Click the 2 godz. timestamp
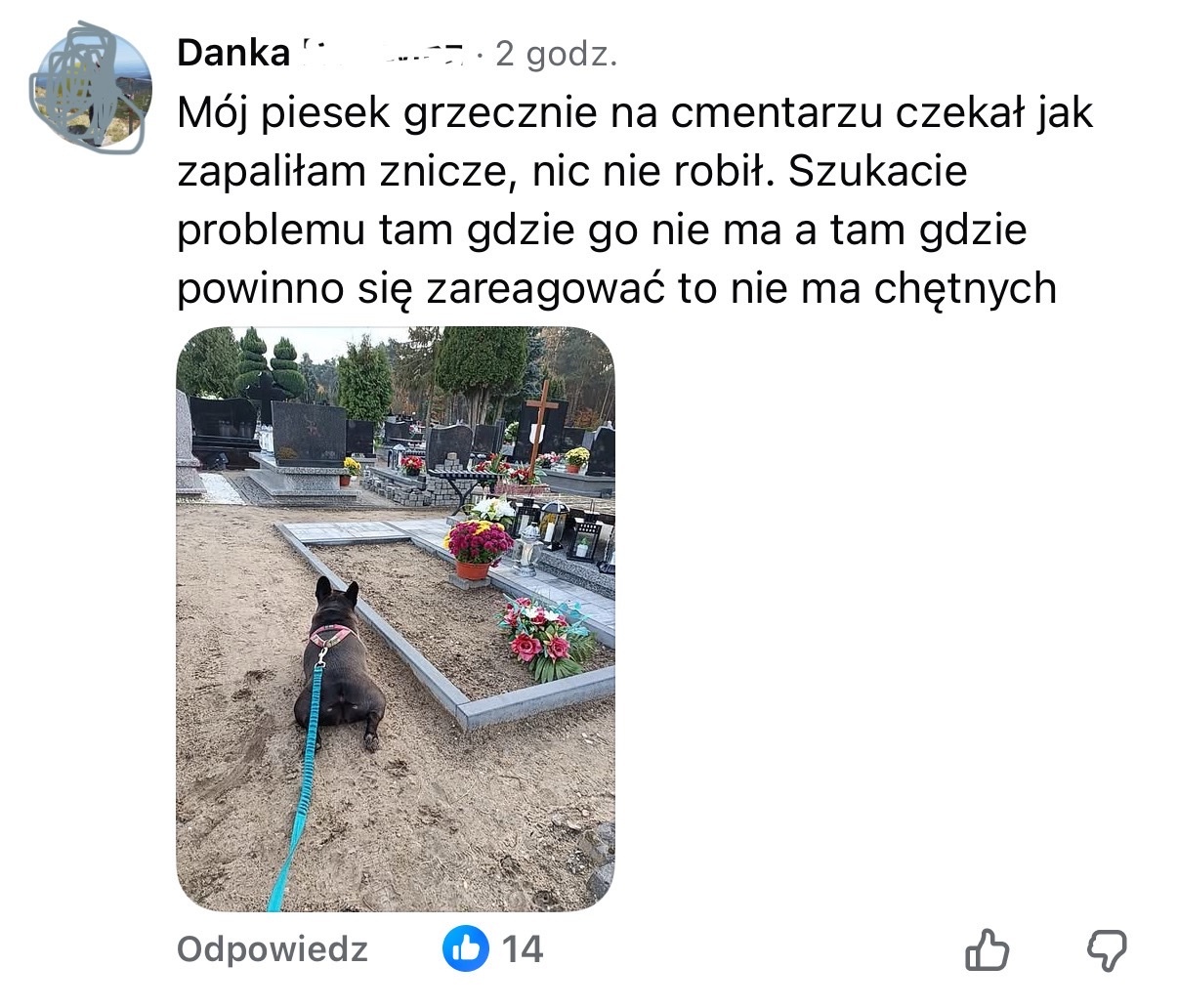1178x1008 pixels. click(556, 55)
